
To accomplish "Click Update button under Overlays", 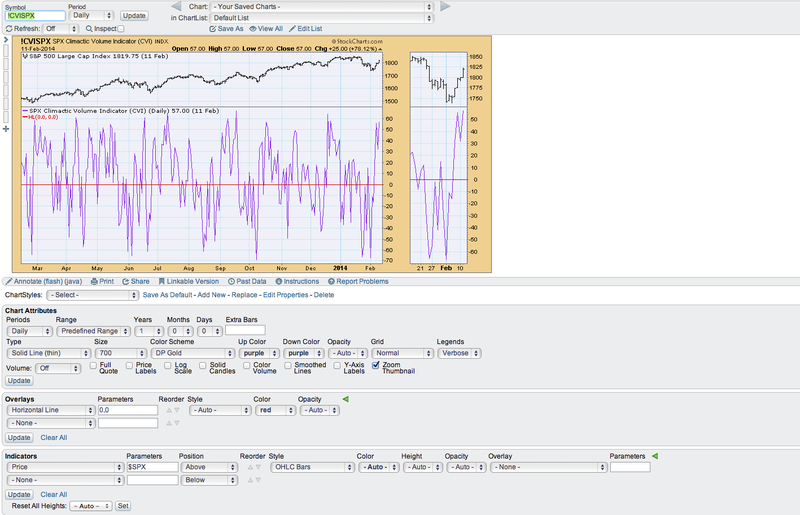I will click(x=19, y=437).
